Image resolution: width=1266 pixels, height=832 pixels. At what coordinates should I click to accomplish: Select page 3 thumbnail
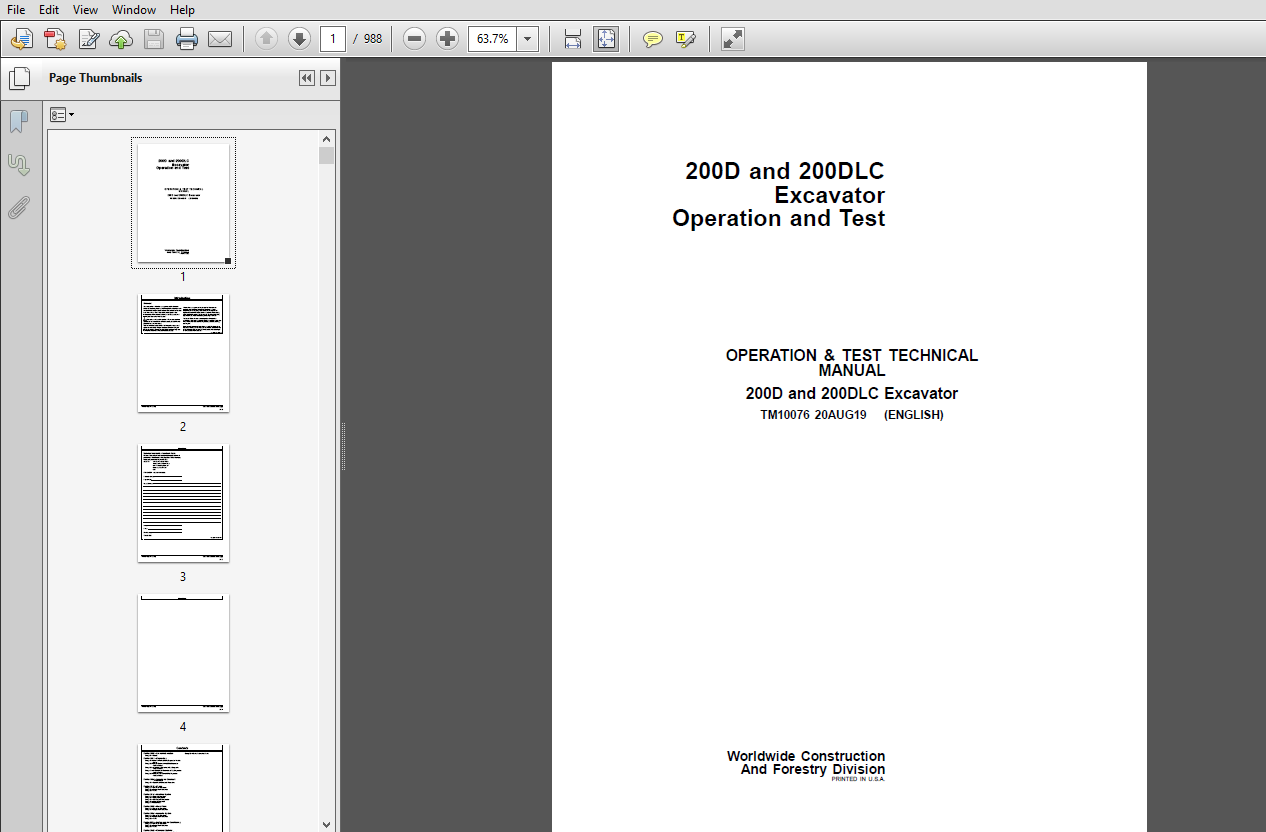[x=183, y=503]
